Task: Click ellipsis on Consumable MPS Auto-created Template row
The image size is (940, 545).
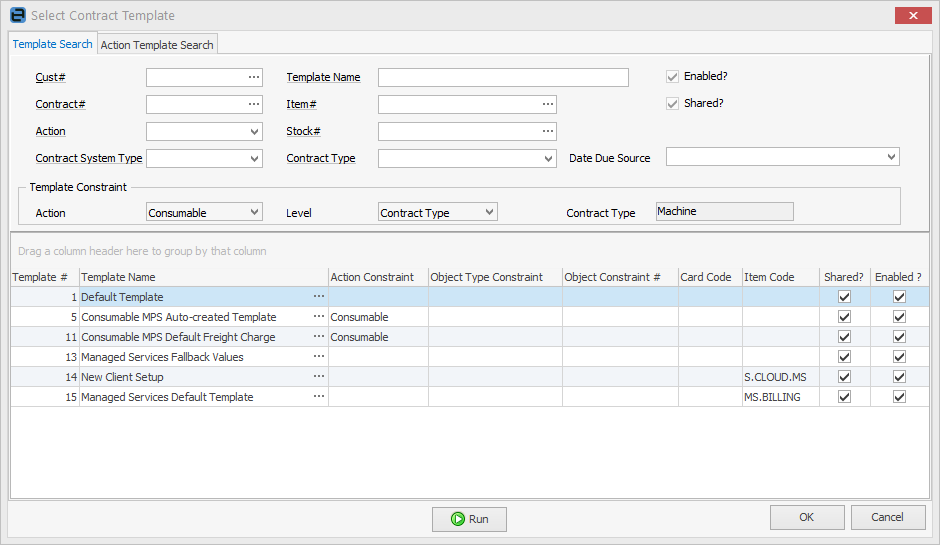Action: [319, 317]
